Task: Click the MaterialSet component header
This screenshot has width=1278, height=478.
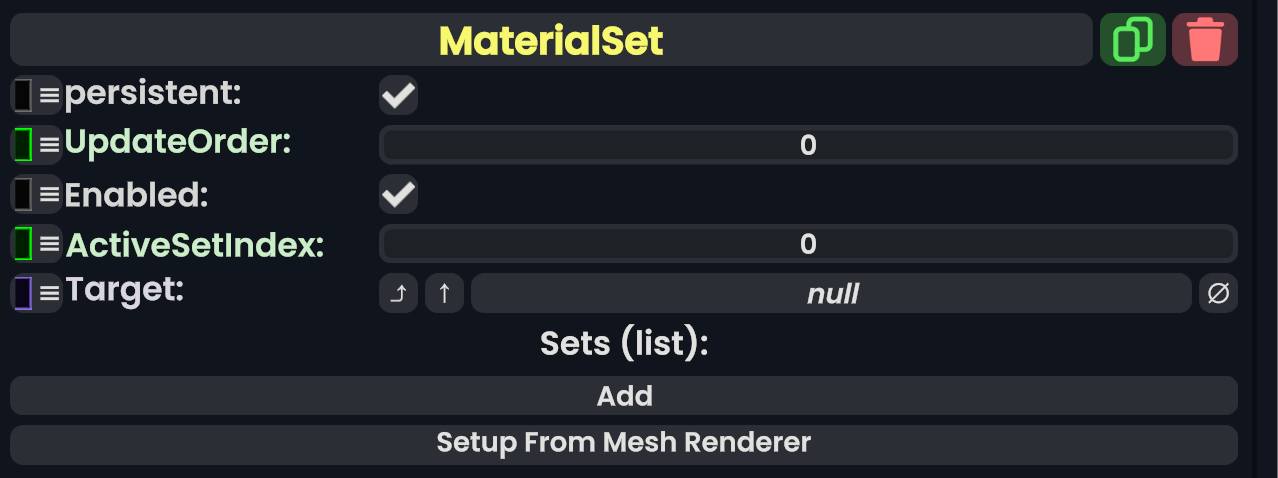Action: point(550,40)
